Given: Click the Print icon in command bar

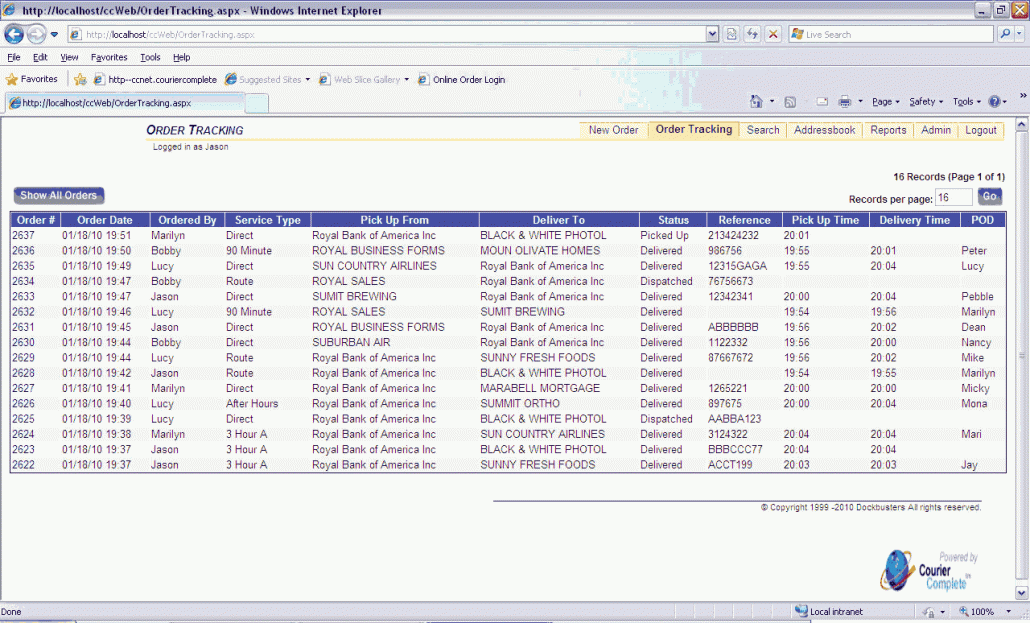Looking at the screenshot, I should pyautogui.click(x=844, y=102).
